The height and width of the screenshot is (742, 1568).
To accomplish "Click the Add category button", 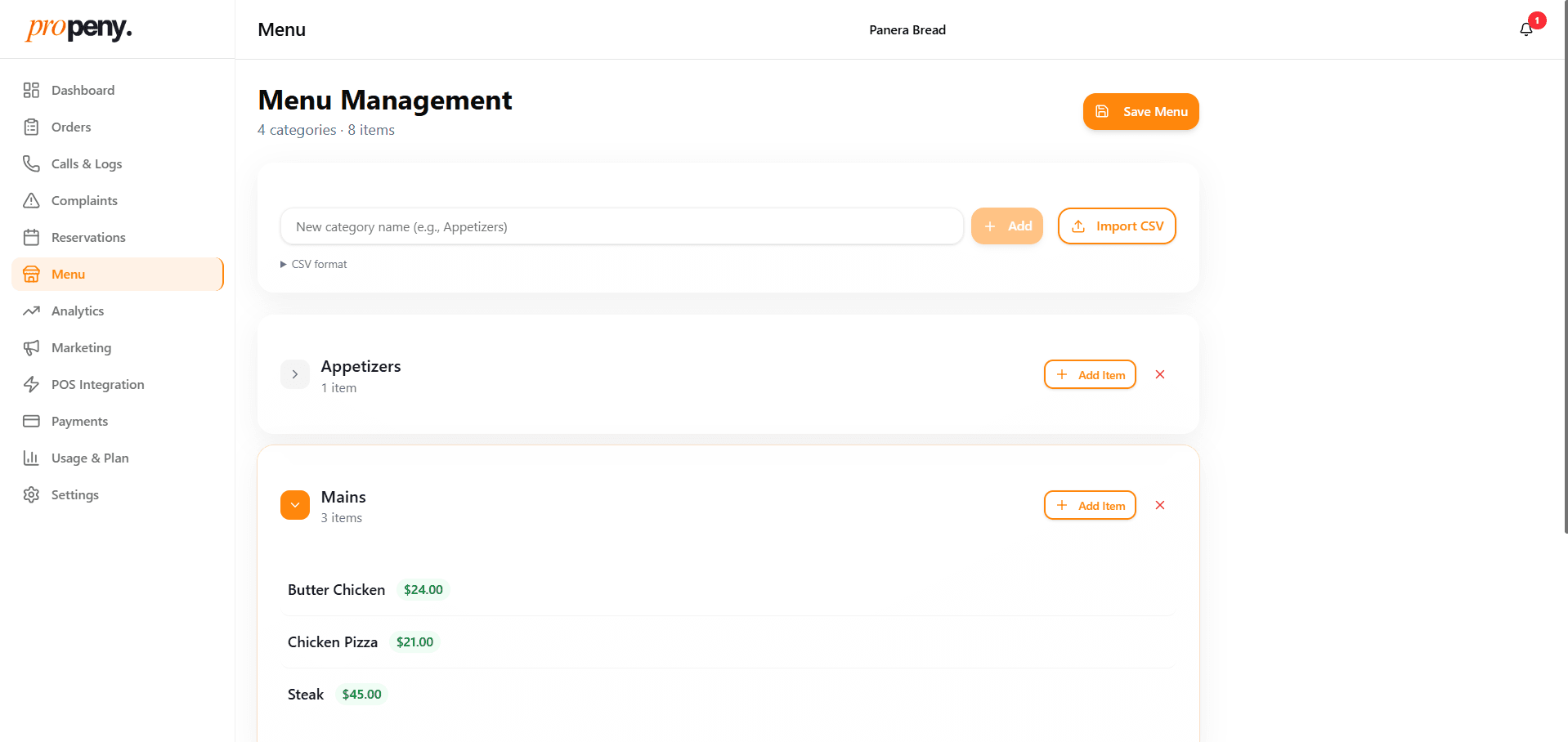I will (x=1006, y=226).
